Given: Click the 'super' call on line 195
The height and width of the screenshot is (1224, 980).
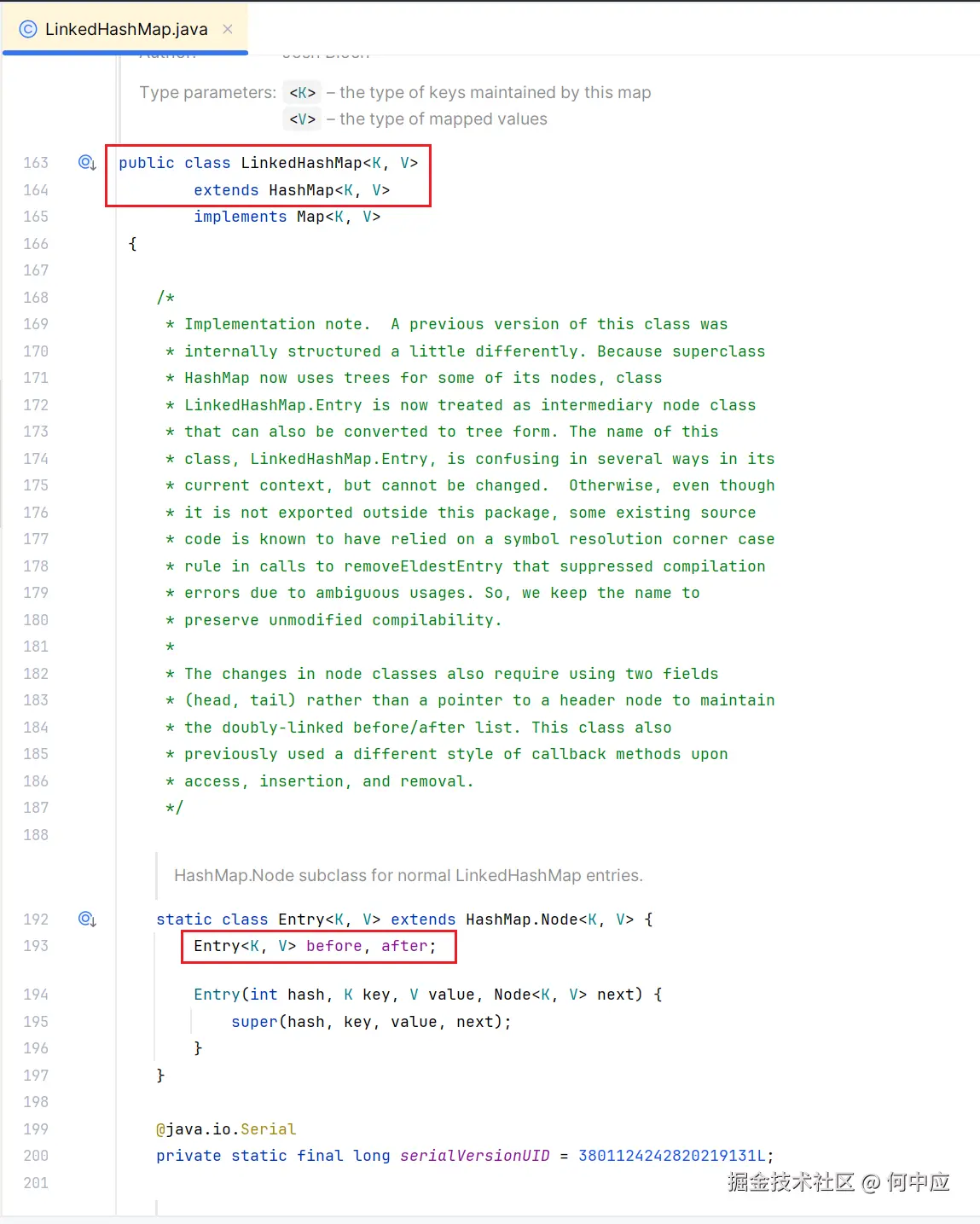Looking at the screenshot, I should coord(254,1022).
